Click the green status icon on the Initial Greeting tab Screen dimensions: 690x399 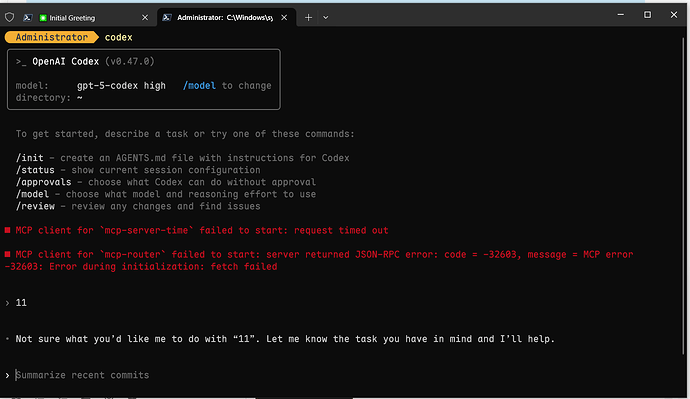pos(43,18)
